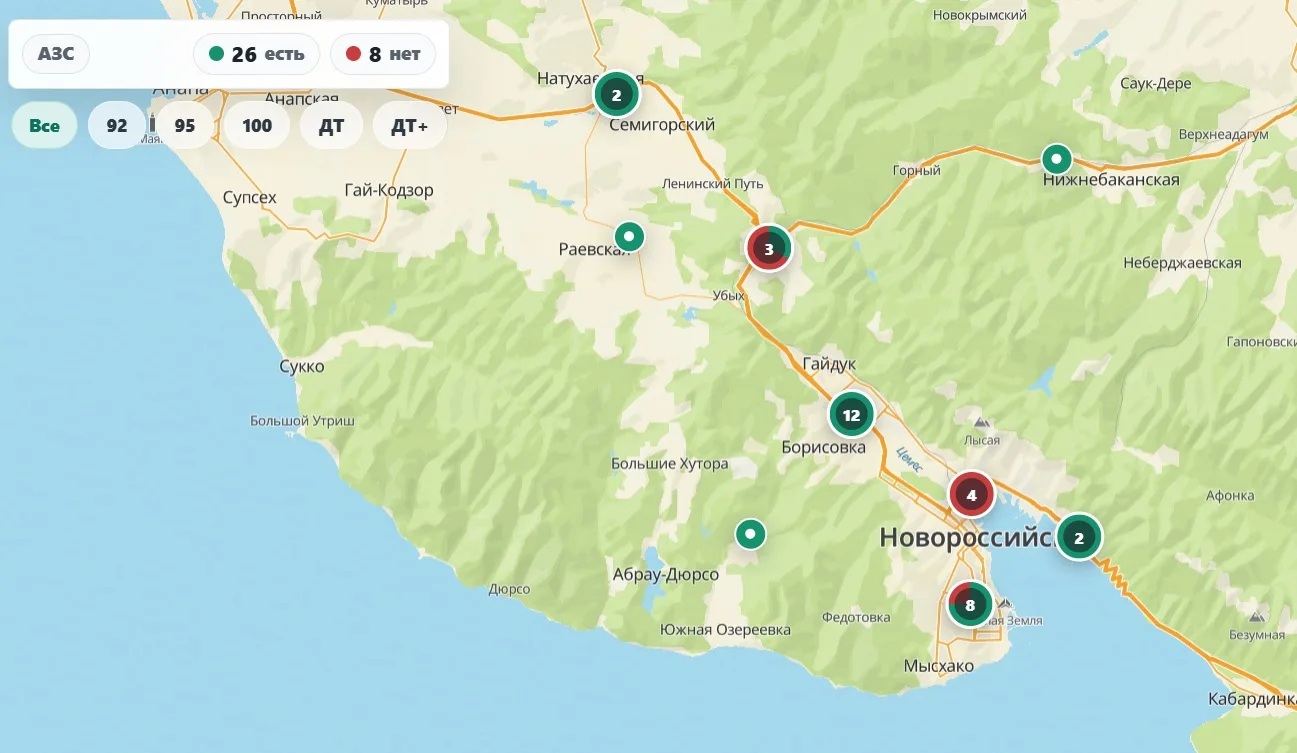Select the green station marker at Раевская
Image resolution: width=1297 pixels, height=753 pixels.
pyautogui.click(x=629, y=237)
